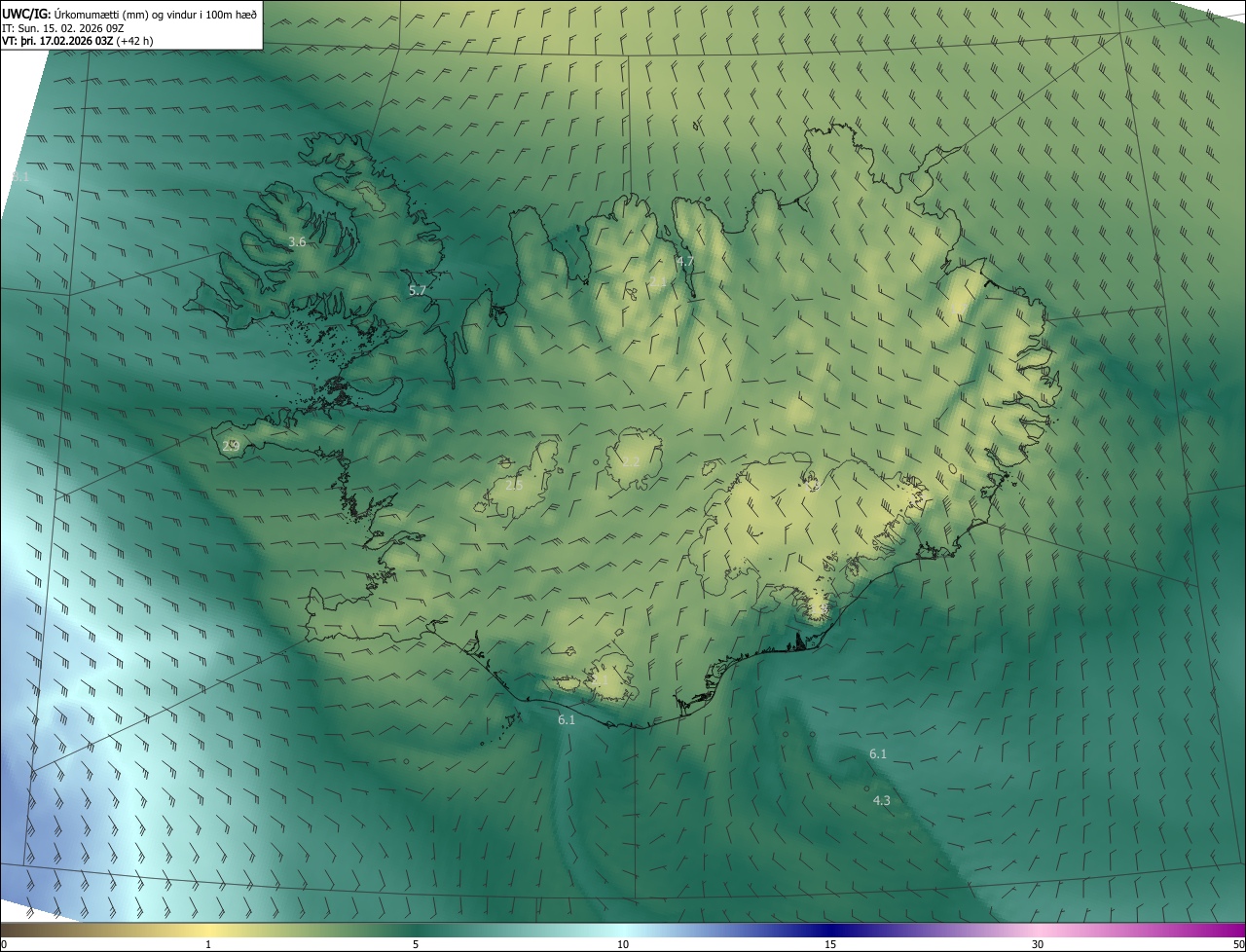The width and height of the screenshot is (1246, 952).
Task: Click the offshore 6.1 label above 4.3
Action: [x=878, y=753]
